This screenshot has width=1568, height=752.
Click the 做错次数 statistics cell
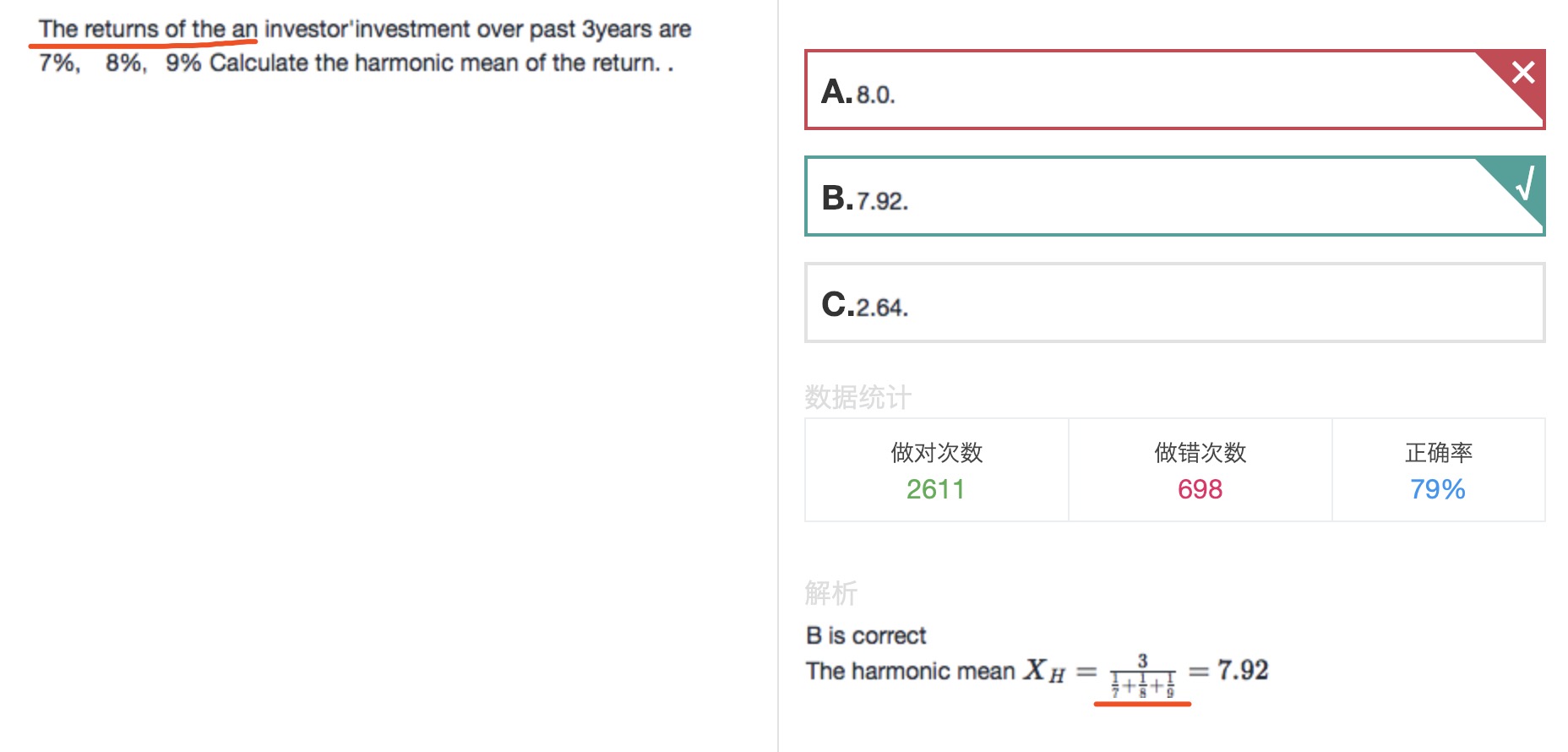click(x=1200, y=470)
